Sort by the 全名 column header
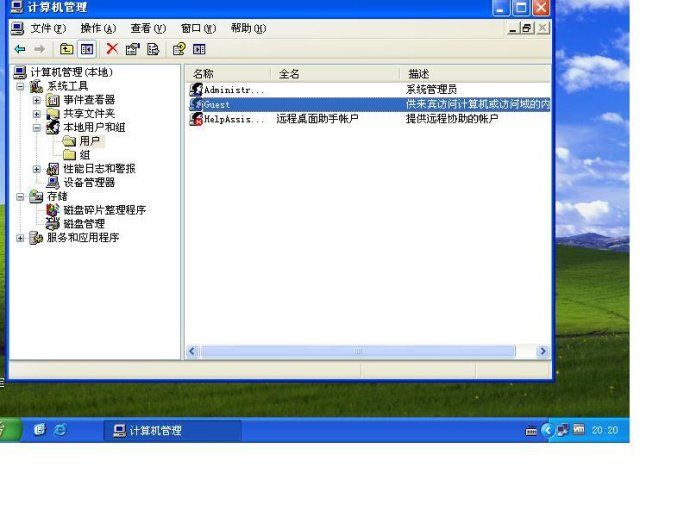Viewport: 690px width, 517px height. 335,74
